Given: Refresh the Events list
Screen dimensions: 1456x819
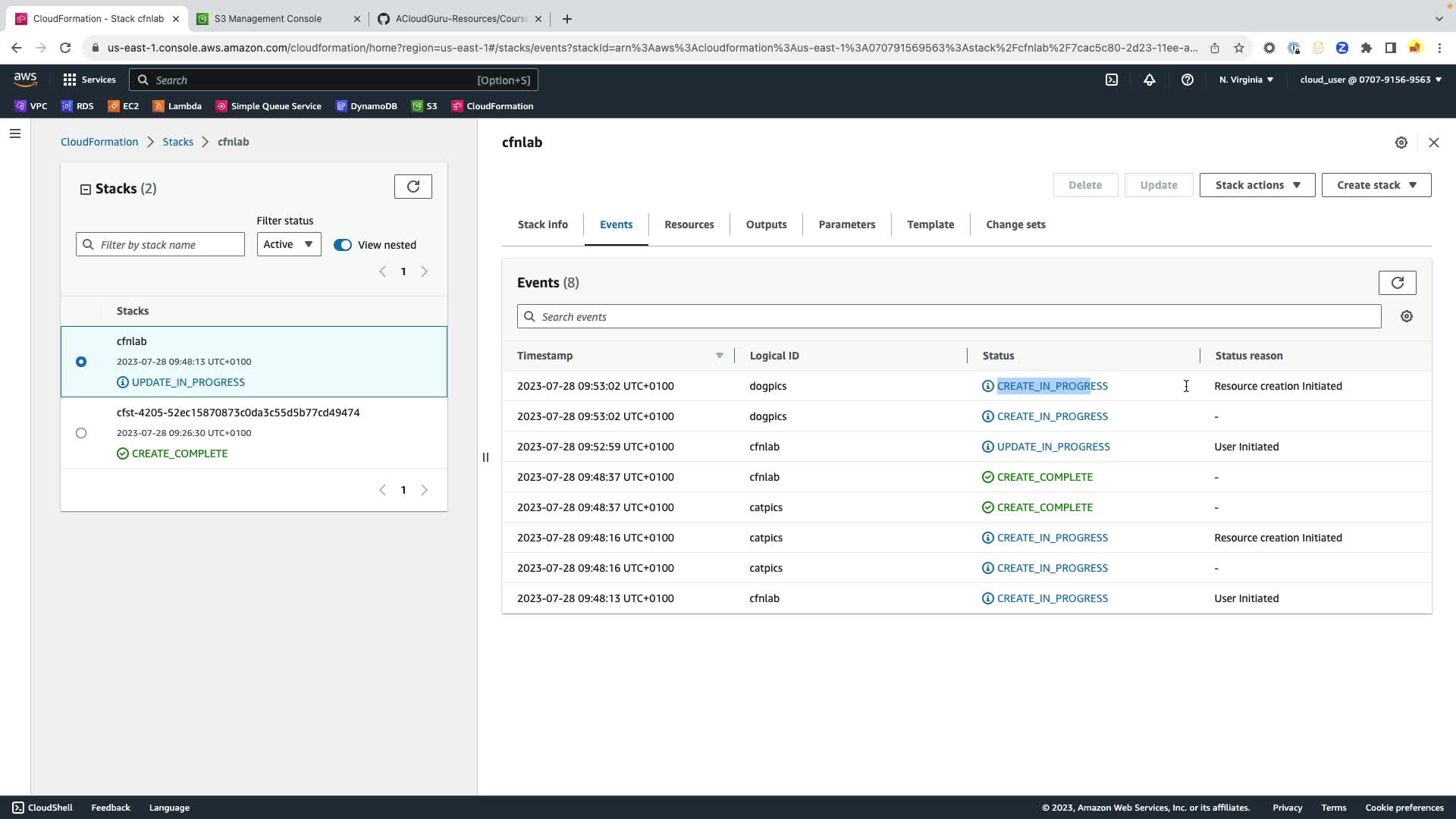Looking at the screenshot, I should (x=1397, y=283).
